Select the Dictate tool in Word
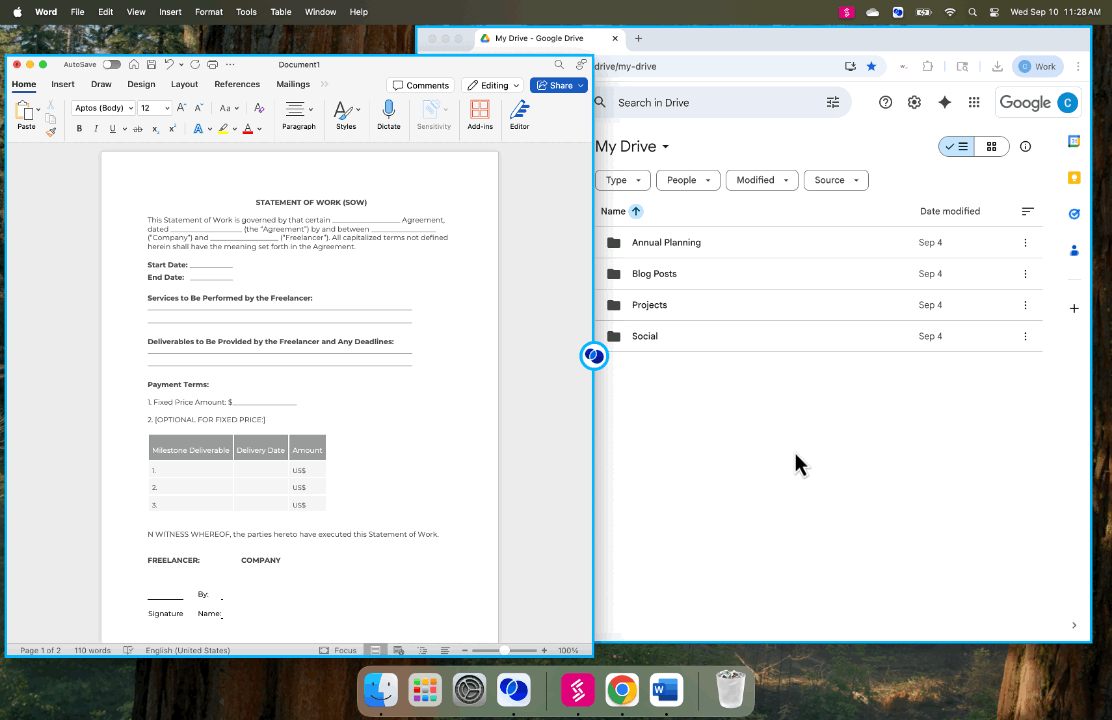Image resolution: width=1112 pixels, height=720 pixels. [x=389, y=113]
